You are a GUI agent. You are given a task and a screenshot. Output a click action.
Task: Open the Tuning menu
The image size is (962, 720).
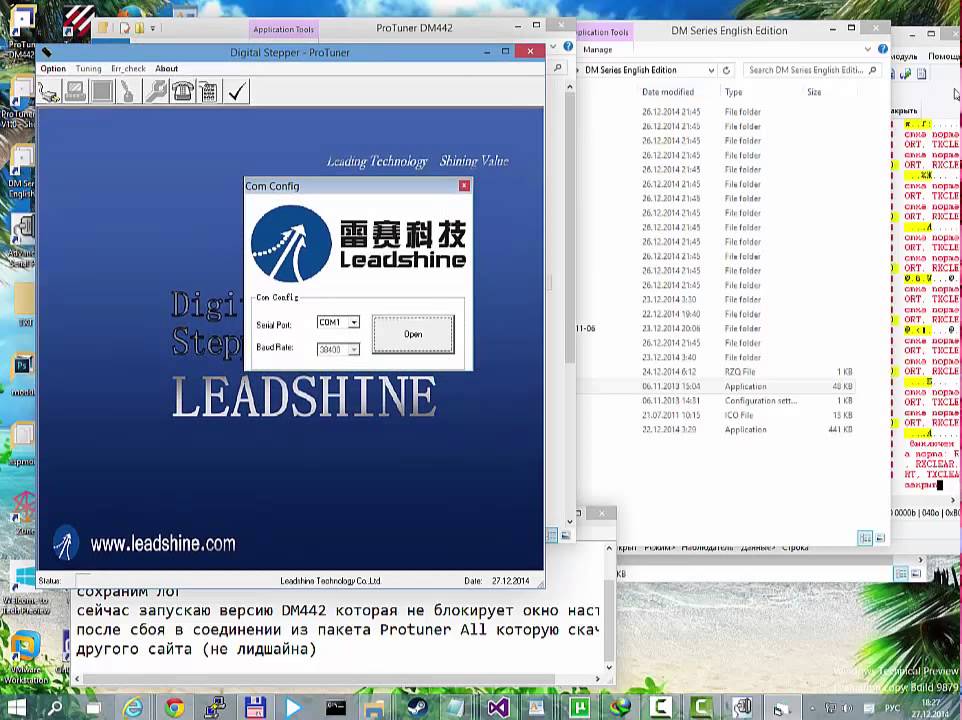pos(89,69)
